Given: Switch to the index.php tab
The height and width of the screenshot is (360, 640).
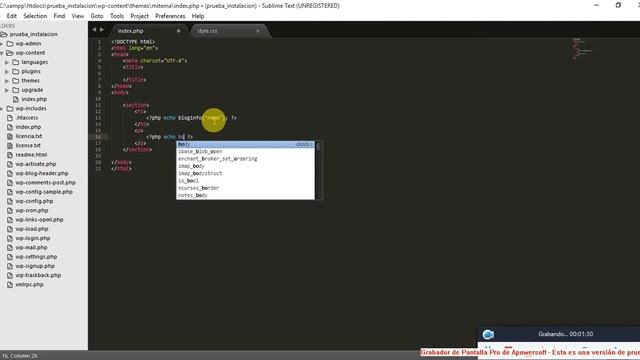Looking at the screenshot, I should coord(130,31).
